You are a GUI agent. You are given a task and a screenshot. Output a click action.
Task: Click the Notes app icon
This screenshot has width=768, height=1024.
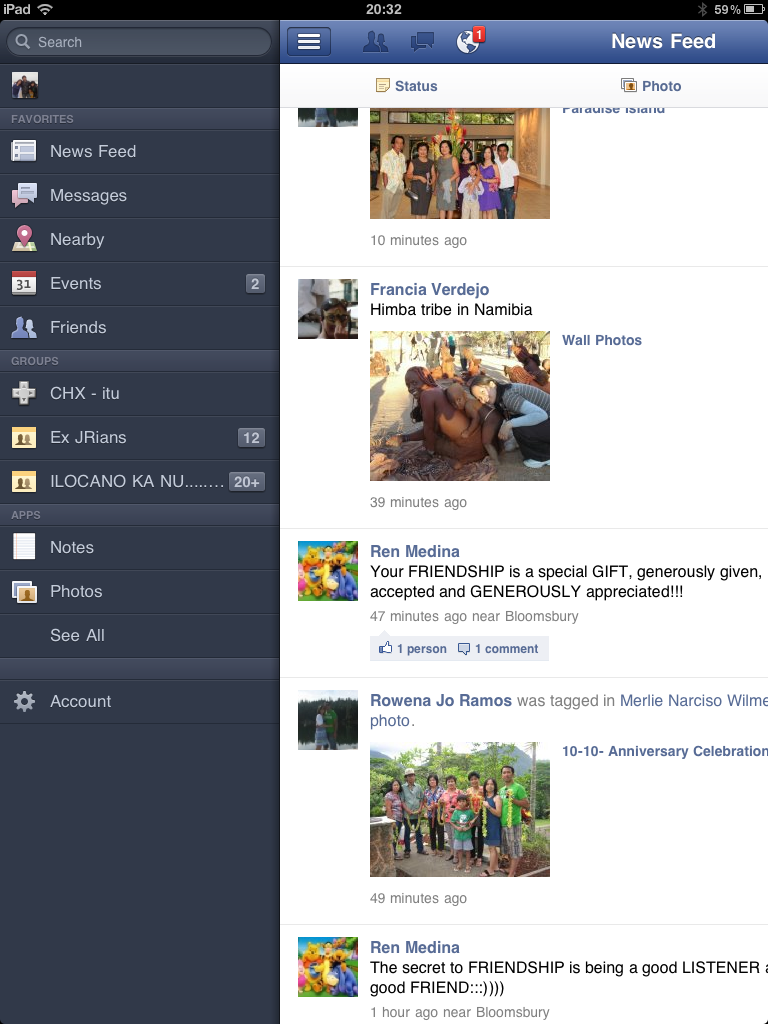[x=24, y=547]
